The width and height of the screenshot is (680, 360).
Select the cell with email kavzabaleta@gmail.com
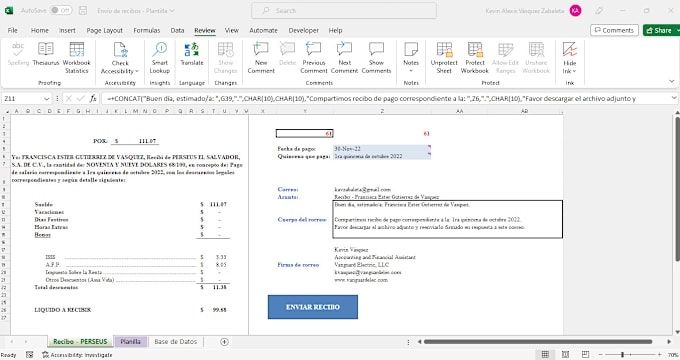pyautogui.click(x=382, y=189)
